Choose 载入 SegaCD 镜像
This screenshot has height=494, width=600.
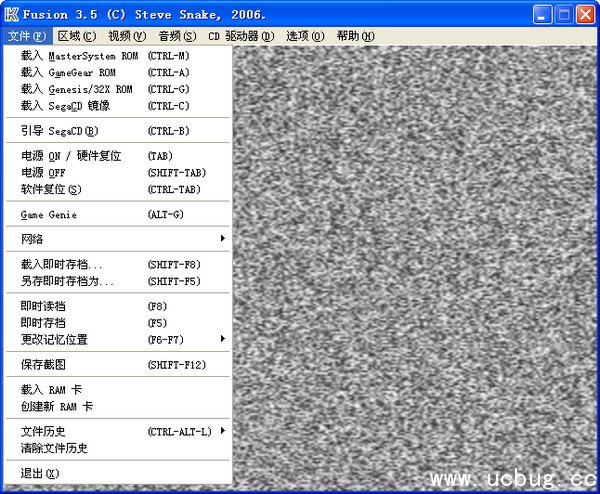click(118, 106)
